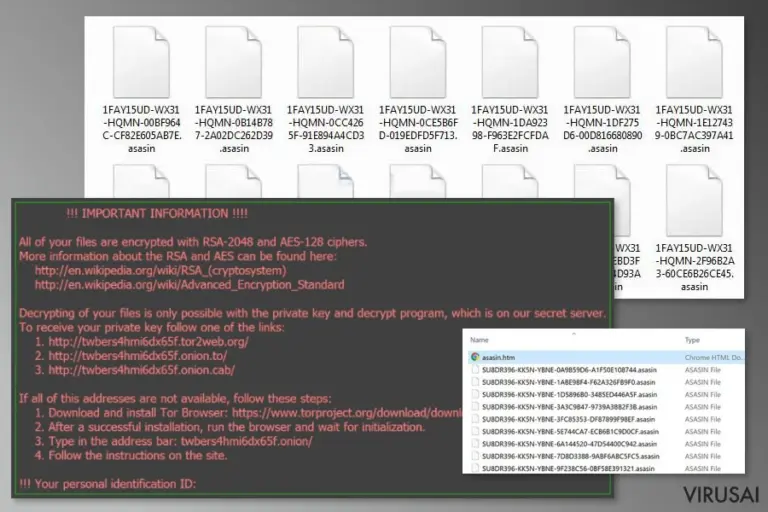768x512 pixels.
Task: Click file icon of SU8DR396 5E744CA7 entry
Action: (x=475, y=431)
